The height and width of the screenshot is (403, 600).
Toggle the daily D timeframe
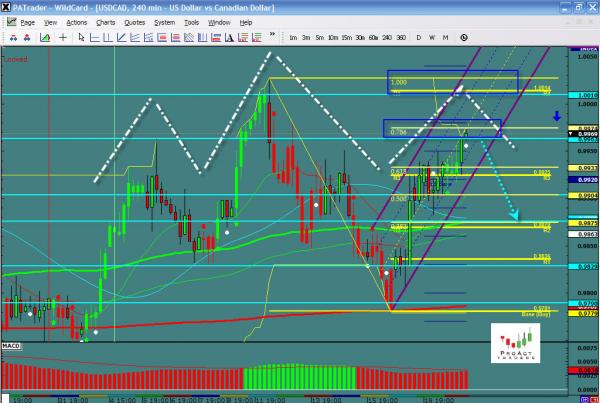(x=419, y=37)
